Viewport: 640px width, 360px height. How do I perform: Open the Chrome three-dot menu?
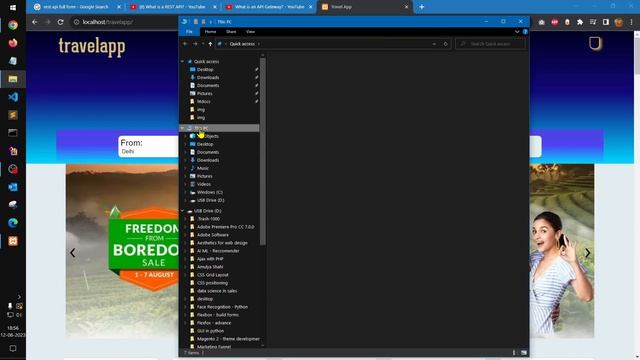(x=631, y=22)
